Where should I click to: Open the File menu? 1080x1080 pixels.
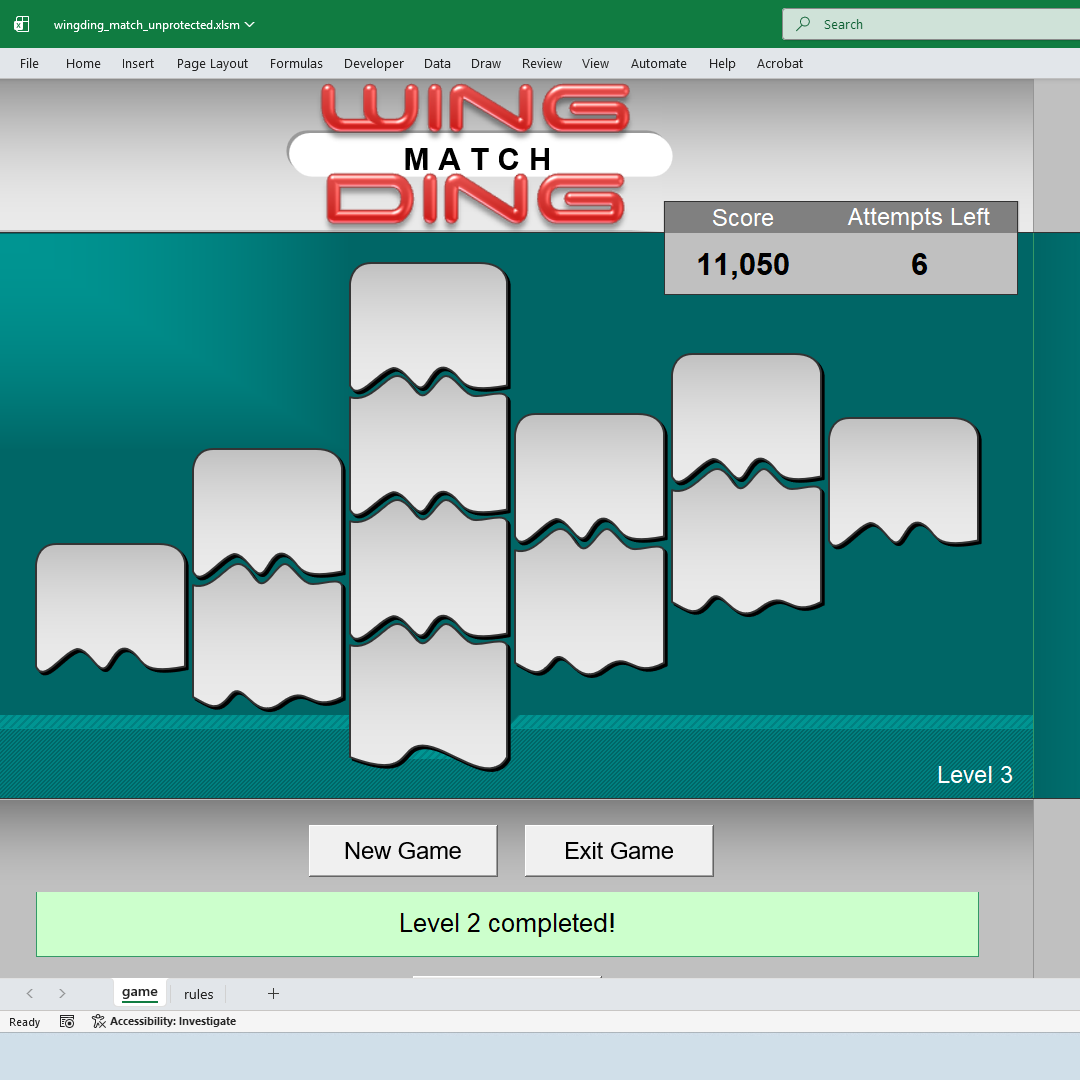[x=28, y=63]
